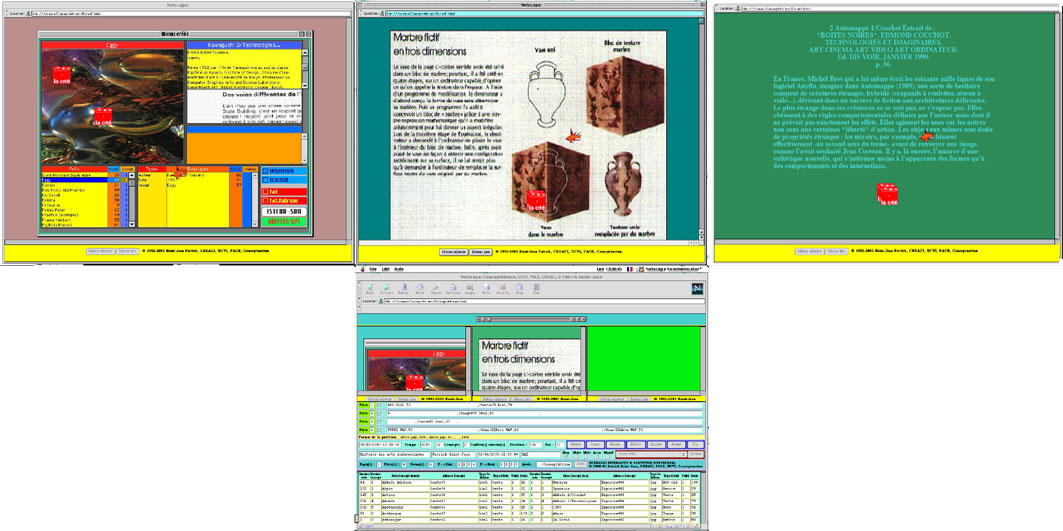The width and height of the screenshot is (1063, 531).
Task: Click the small icon beside Piste 4
Action: [379, 430]
